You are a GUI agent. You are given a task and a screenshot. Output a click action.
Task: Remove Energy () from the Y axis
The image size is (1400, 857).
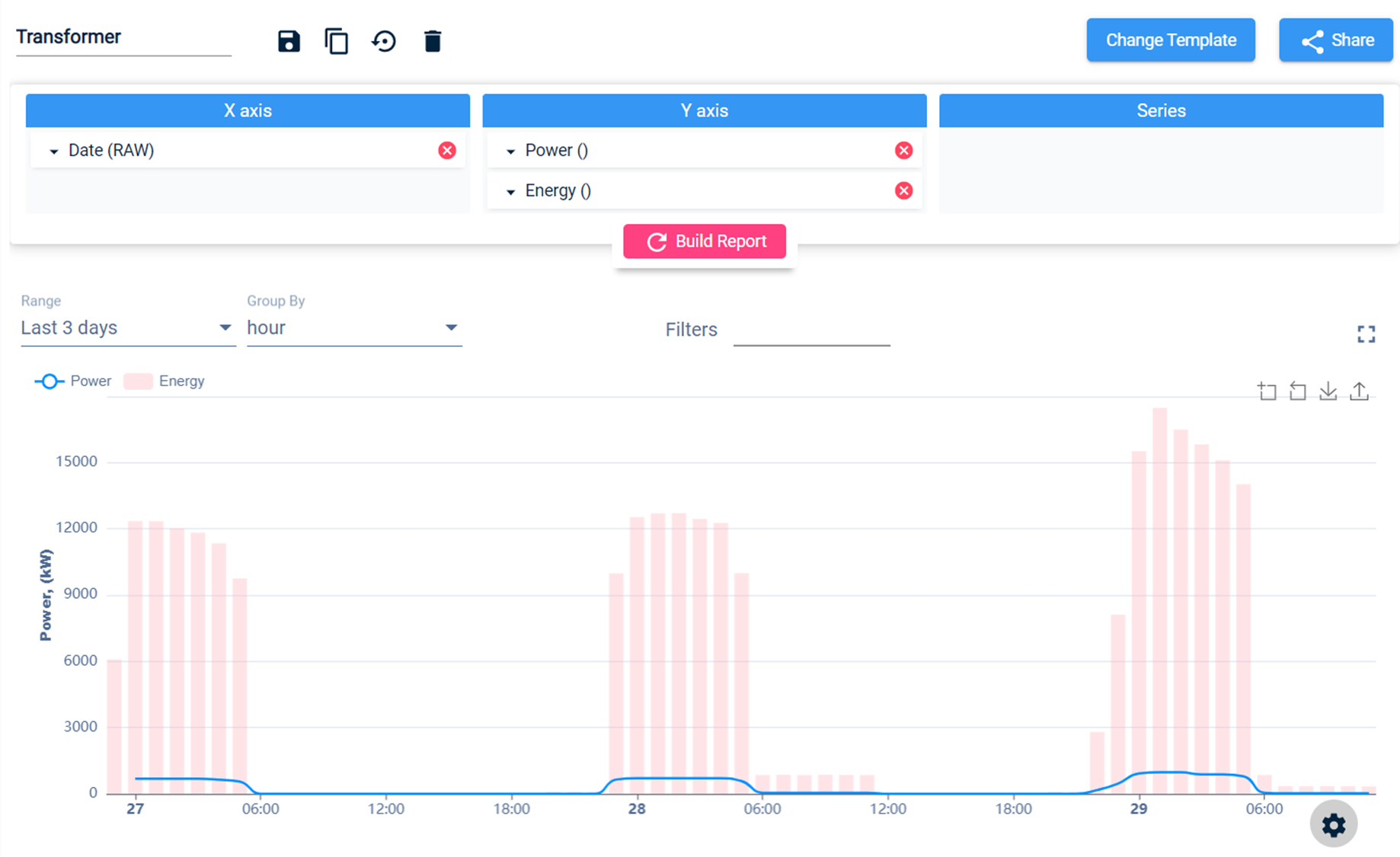pyautogui.click(x=904, y=190)
